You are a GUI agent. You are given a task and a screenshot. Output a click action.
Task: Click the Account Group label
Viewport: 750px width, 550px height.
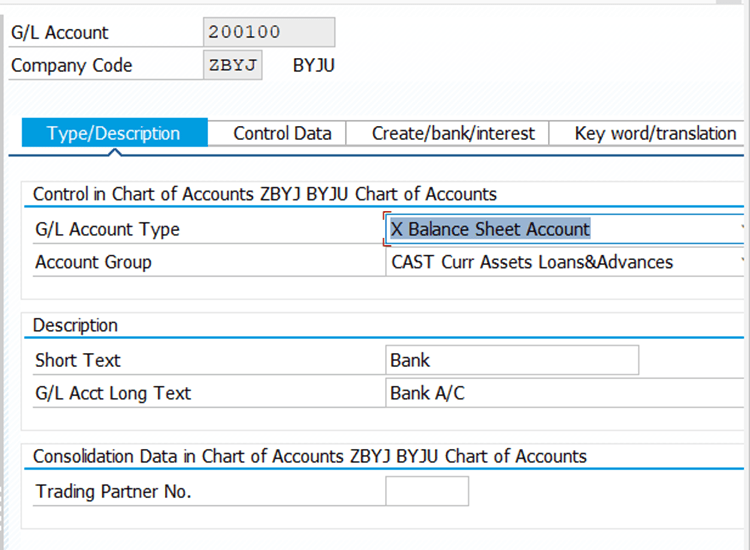click(93, 262)
